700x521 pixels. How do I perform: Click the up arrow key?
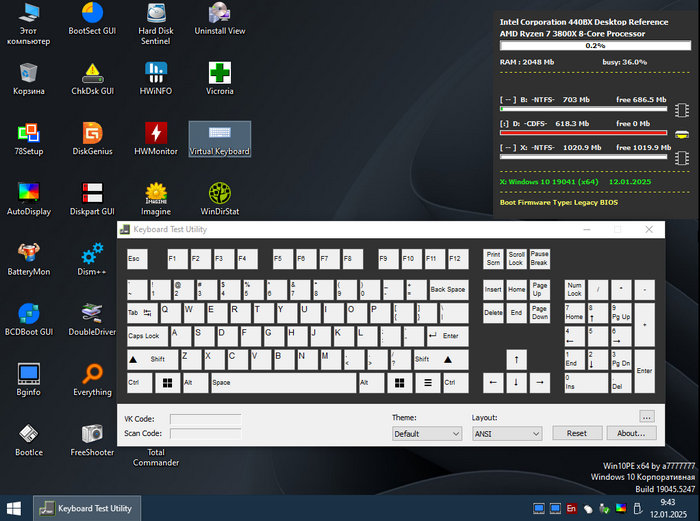pyautogui.click(x=517, y=359)
